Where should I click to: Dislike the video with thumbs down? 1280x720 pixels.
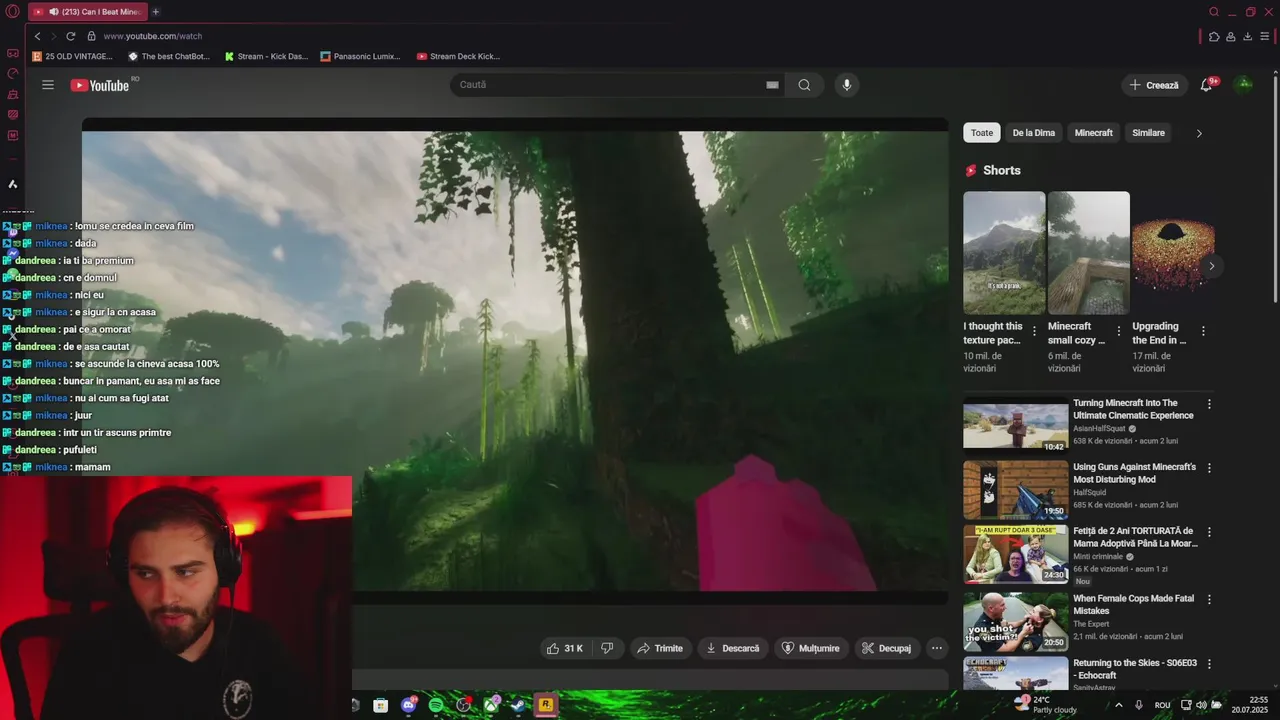[x=607, y=648]
